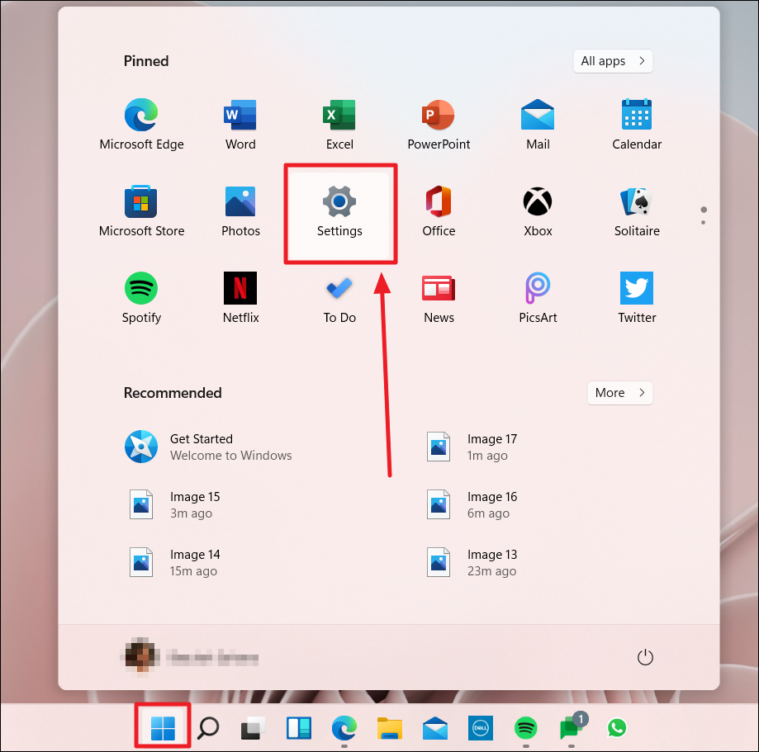Open WhatsApp from the taskbar
This screenshot has height=752, width=759.
pyautogui.click(x=617, y=728)
